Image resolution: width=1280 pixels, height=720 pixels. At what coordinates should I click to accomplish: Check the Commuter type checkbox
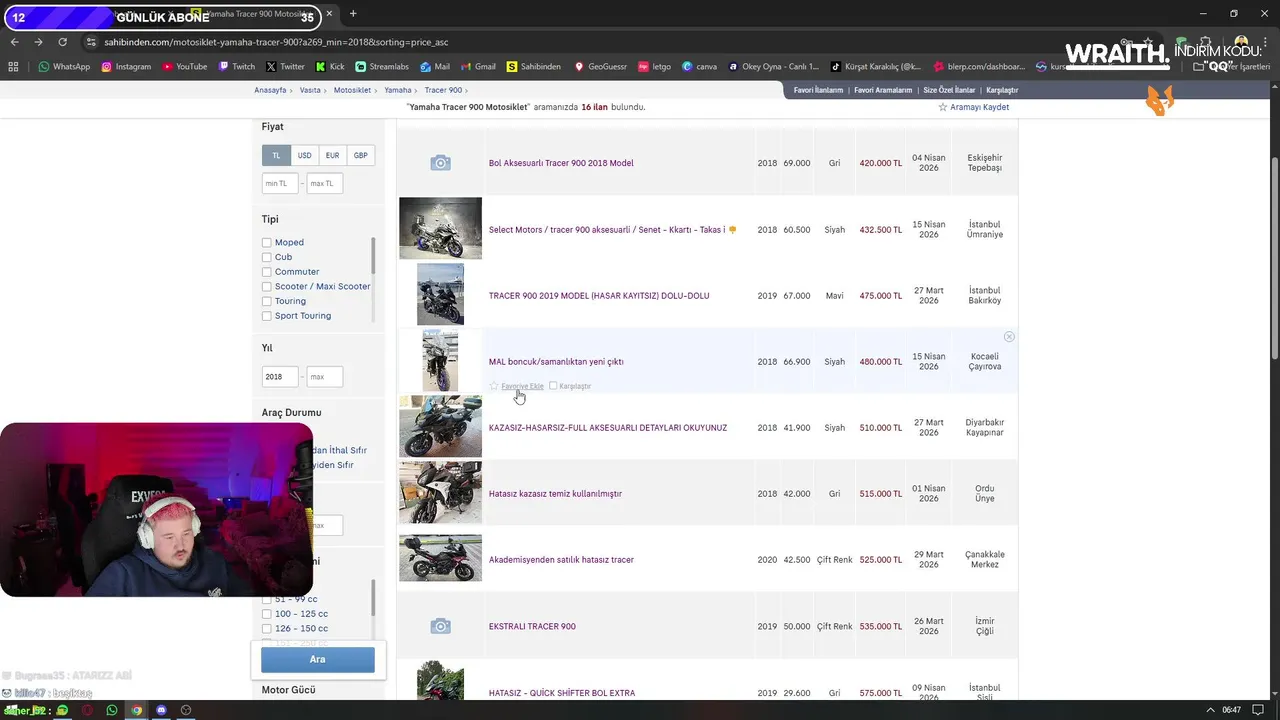pos(267,272)
